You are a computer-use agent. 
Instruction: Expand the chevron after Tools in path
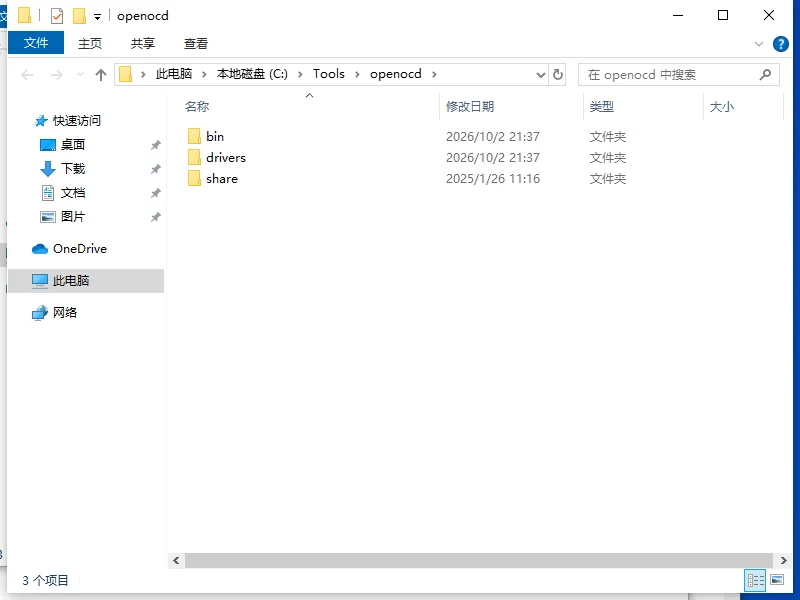click(x=357, y=74)
